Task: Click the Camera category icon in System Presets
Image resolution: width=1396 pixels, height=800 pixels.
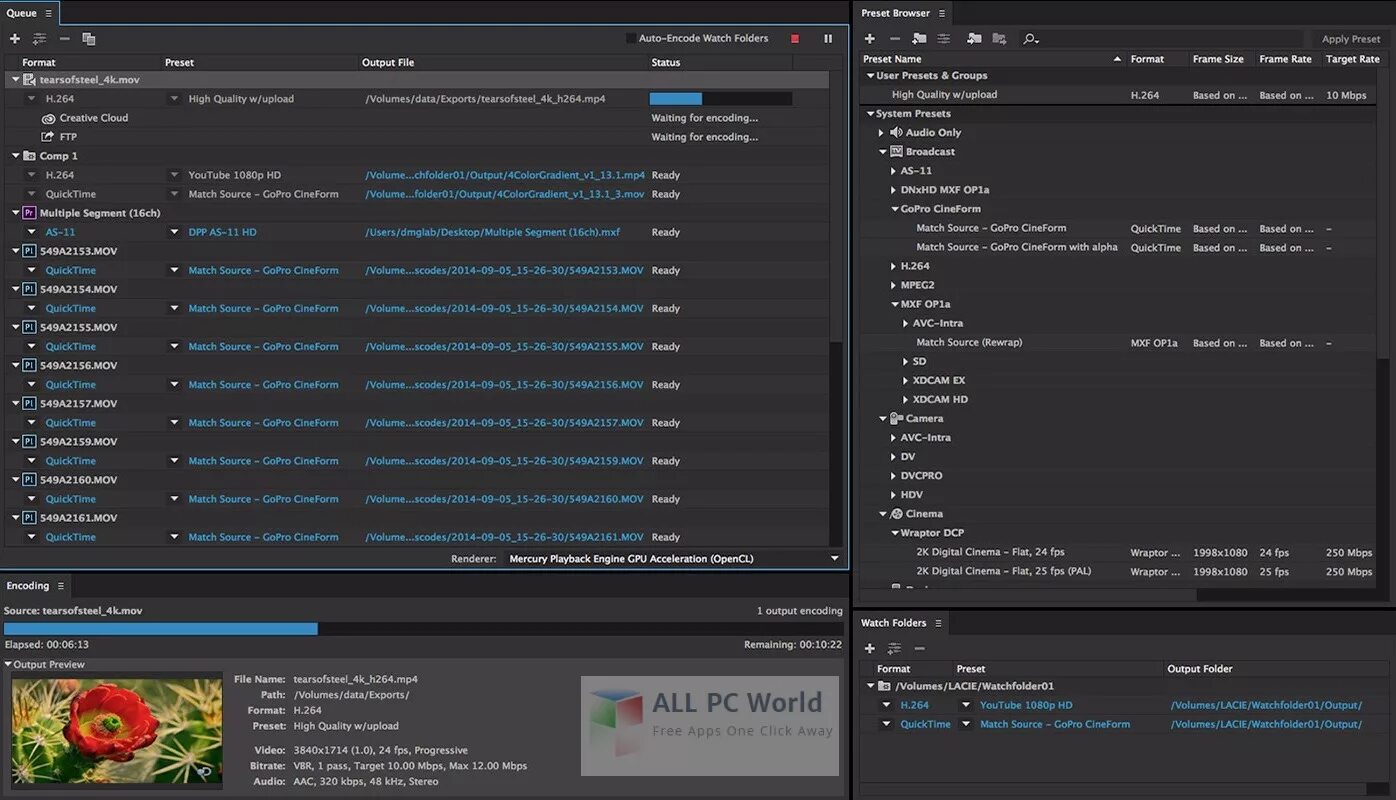Action: 896,419
